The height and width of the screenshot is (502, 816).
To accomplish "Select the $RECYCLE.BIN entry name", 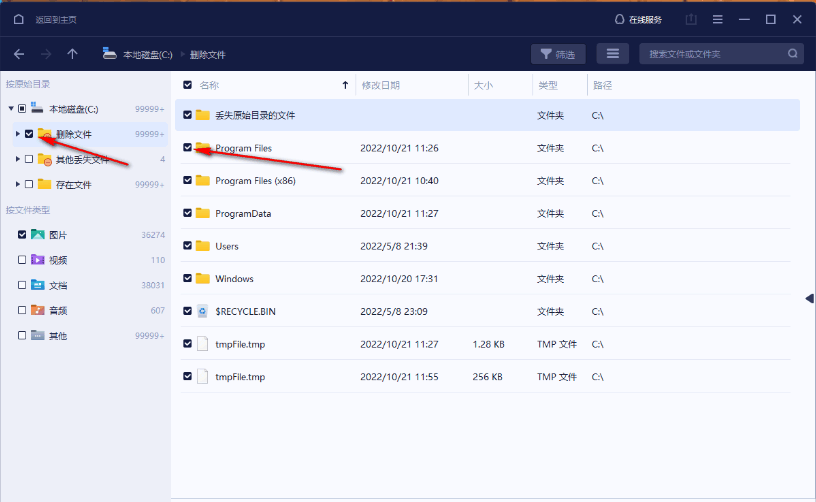I will [x=246, y=312].
